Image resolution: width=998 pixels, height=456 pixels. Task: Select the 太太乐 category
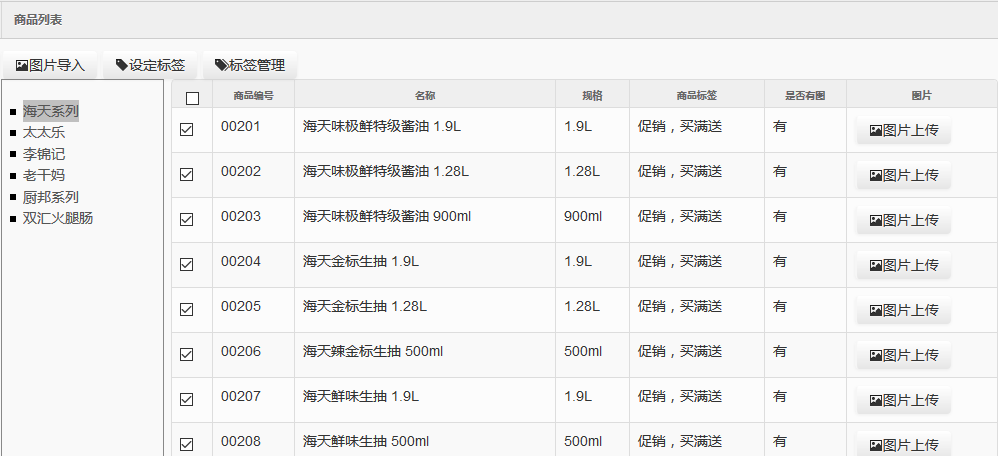pyautogui.click(x=44, y=133)
